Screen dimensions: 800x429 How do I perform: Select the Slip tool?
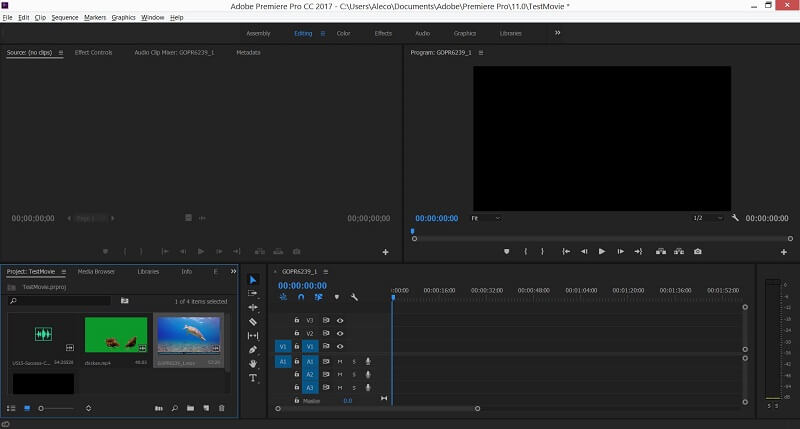pyautogui.click(x=253, y=336)
